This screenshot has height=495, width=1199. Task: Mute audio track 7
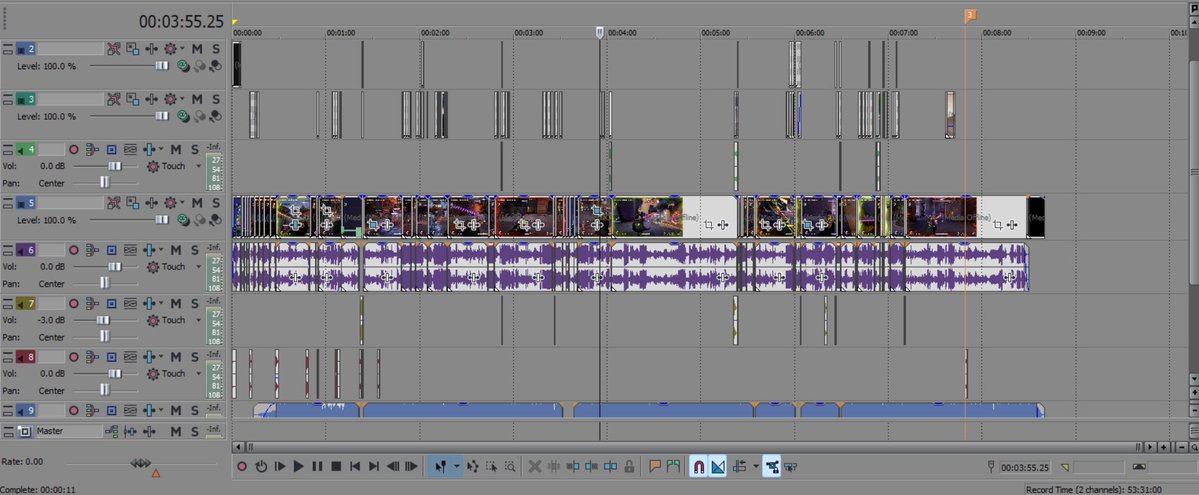coord(176,304)
